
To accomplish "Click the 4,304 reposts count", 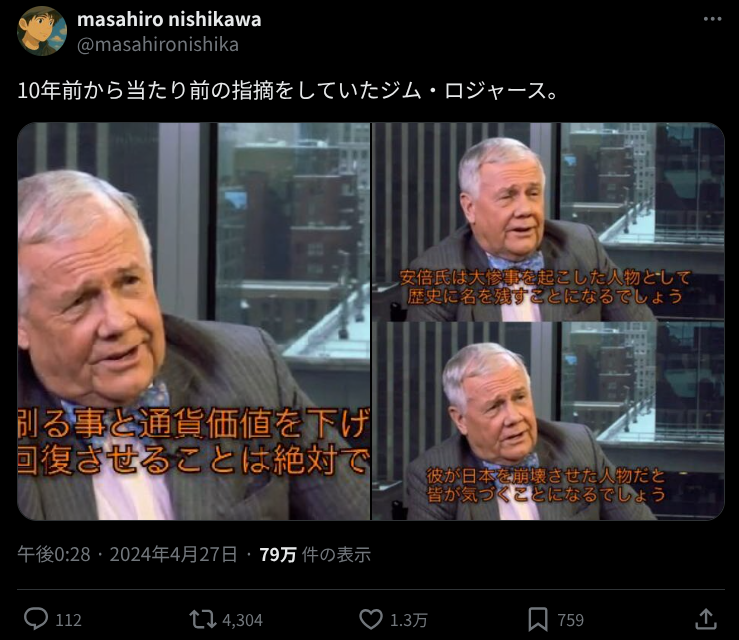I will click(x=242, y=620).
